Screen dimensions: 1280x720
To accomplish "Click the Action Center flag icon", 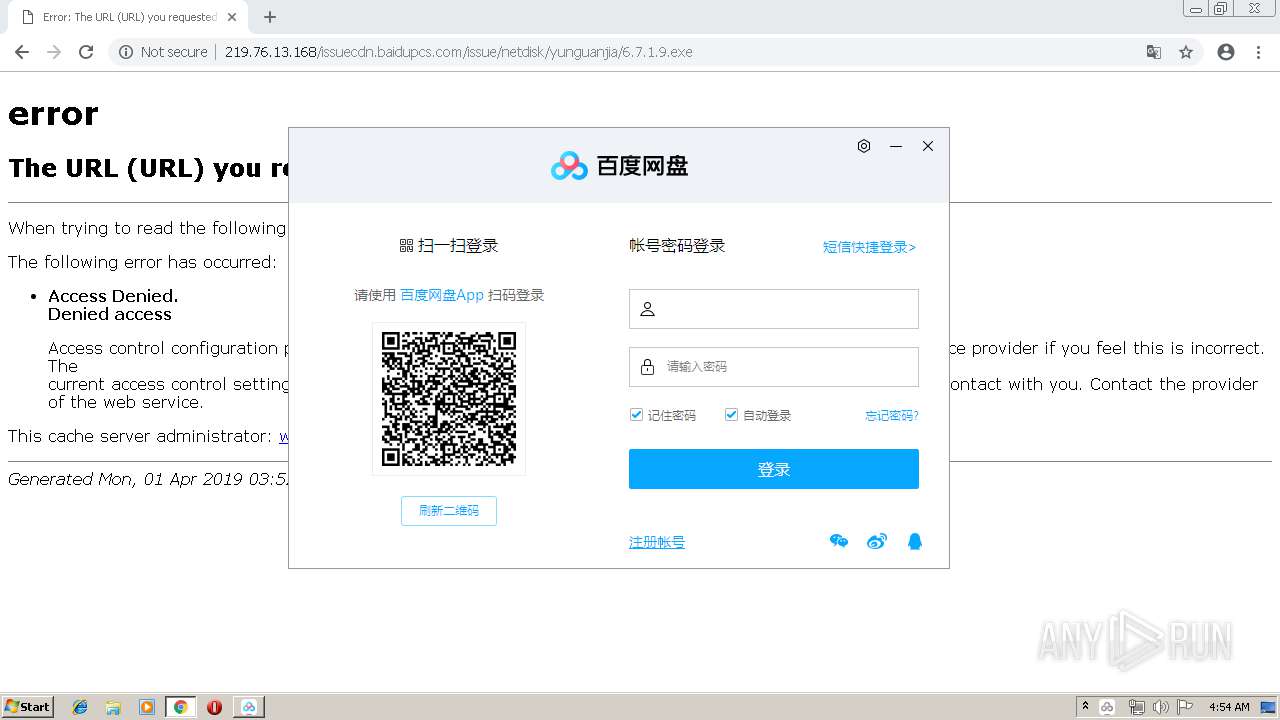I will click(x=1185, y=707).
